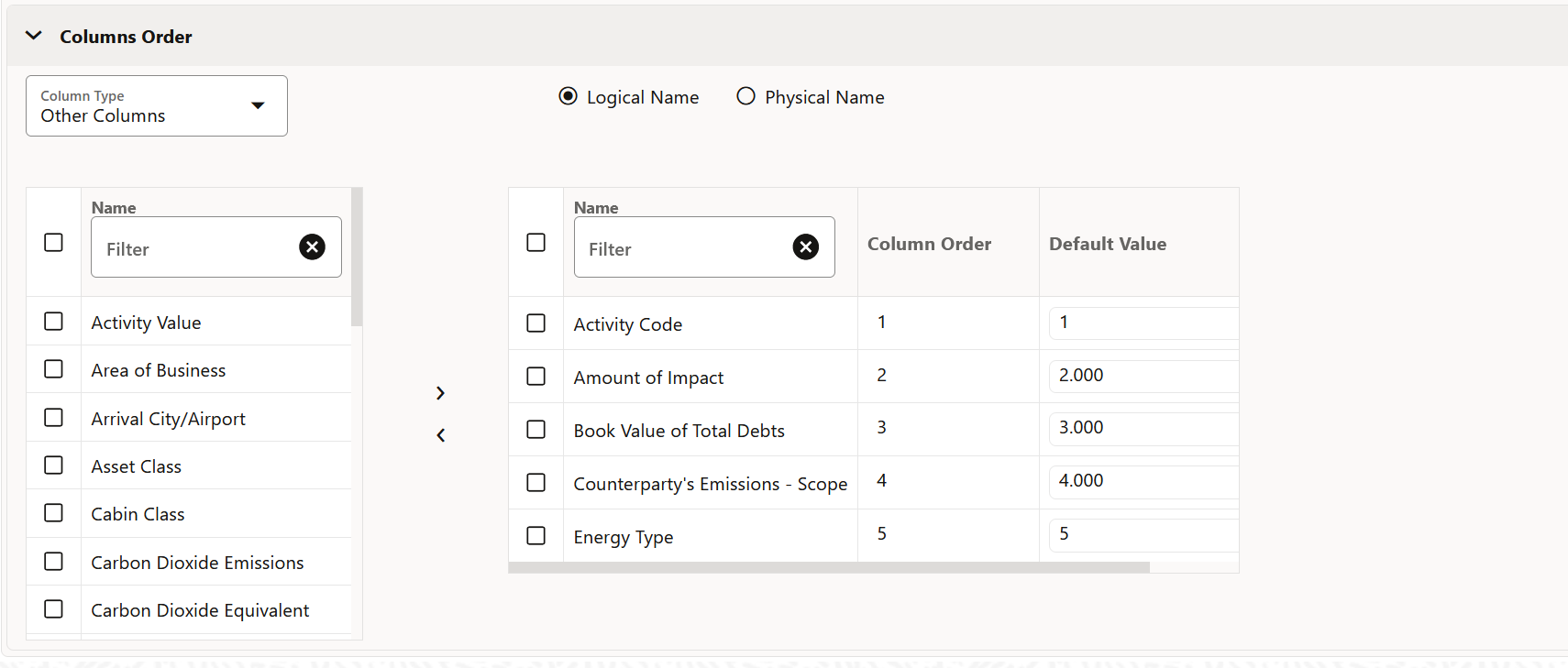Tick the Energy Type row checkbox
This screenshot has width=1568, height=668.
pyautogui.click(x=536, y=535)
